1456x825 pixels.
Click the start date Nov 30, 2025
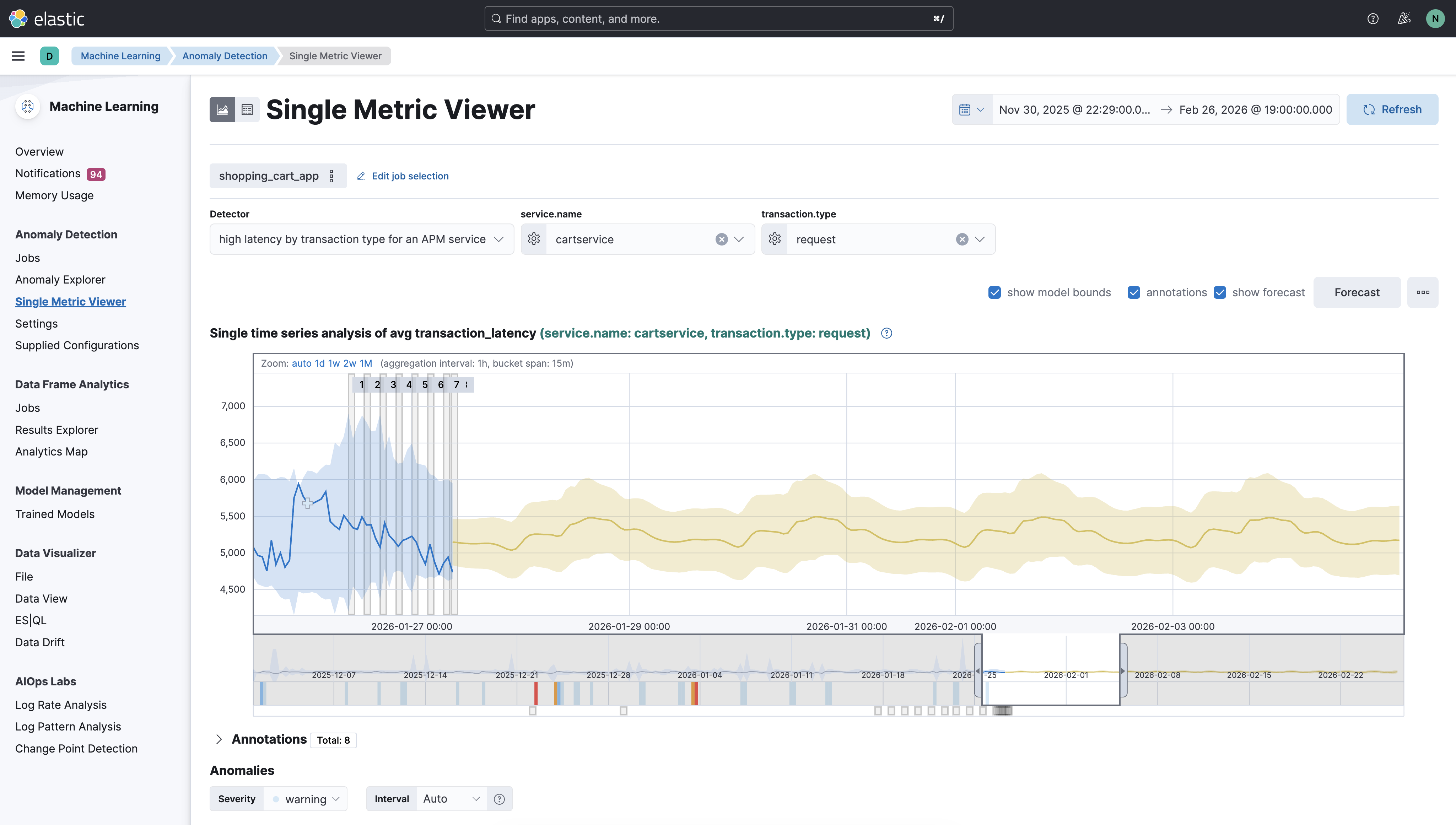[1074, 109]
